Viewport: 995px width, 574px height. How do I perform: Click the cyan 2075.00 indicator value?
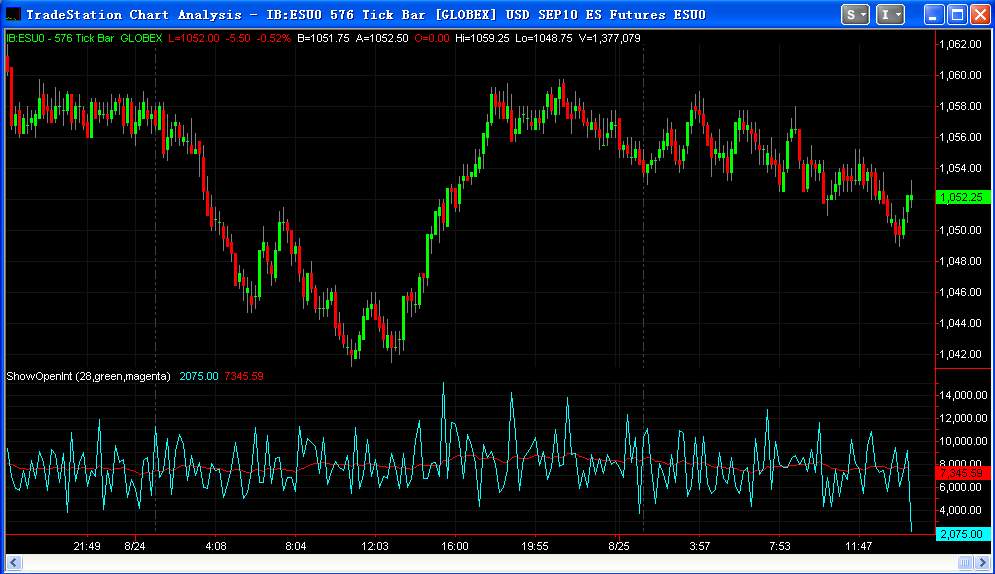pyautogui.click(x=199, y=376)
